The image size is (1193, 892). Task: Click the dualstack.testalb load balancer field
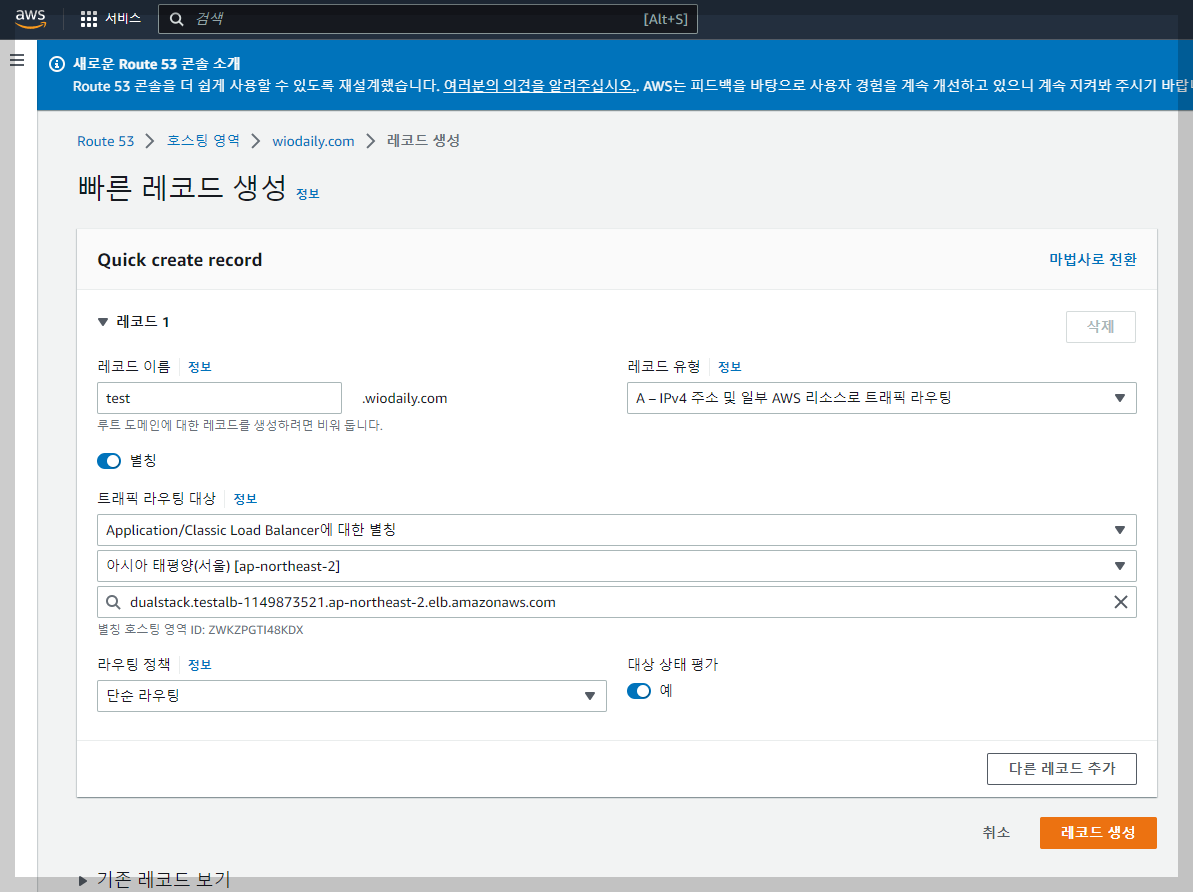[617, 602]
